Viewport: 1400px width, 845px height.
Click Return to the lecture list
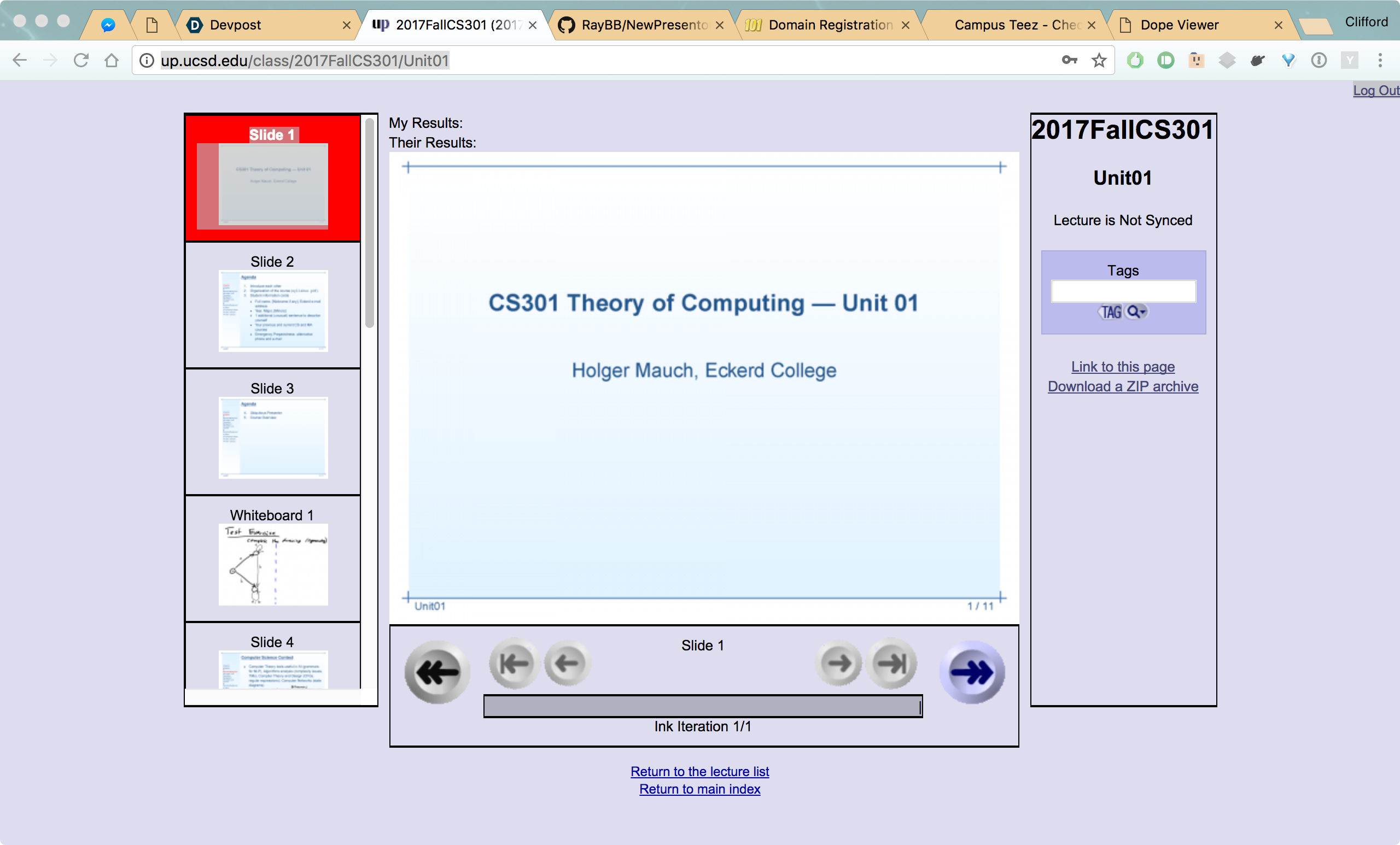[699, 771]
